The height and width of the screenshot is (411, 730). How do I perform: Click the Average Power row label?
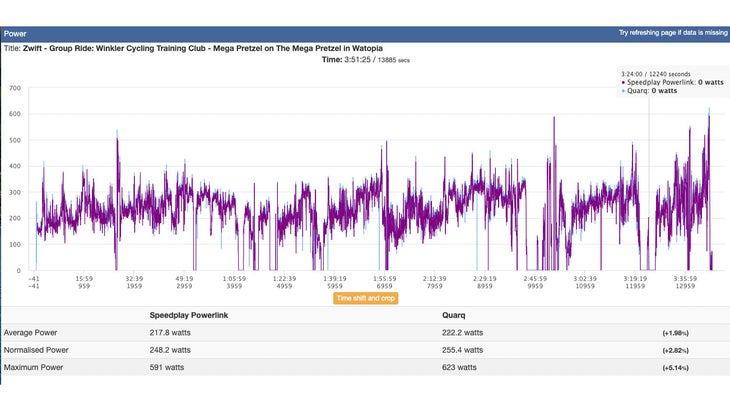30,333
